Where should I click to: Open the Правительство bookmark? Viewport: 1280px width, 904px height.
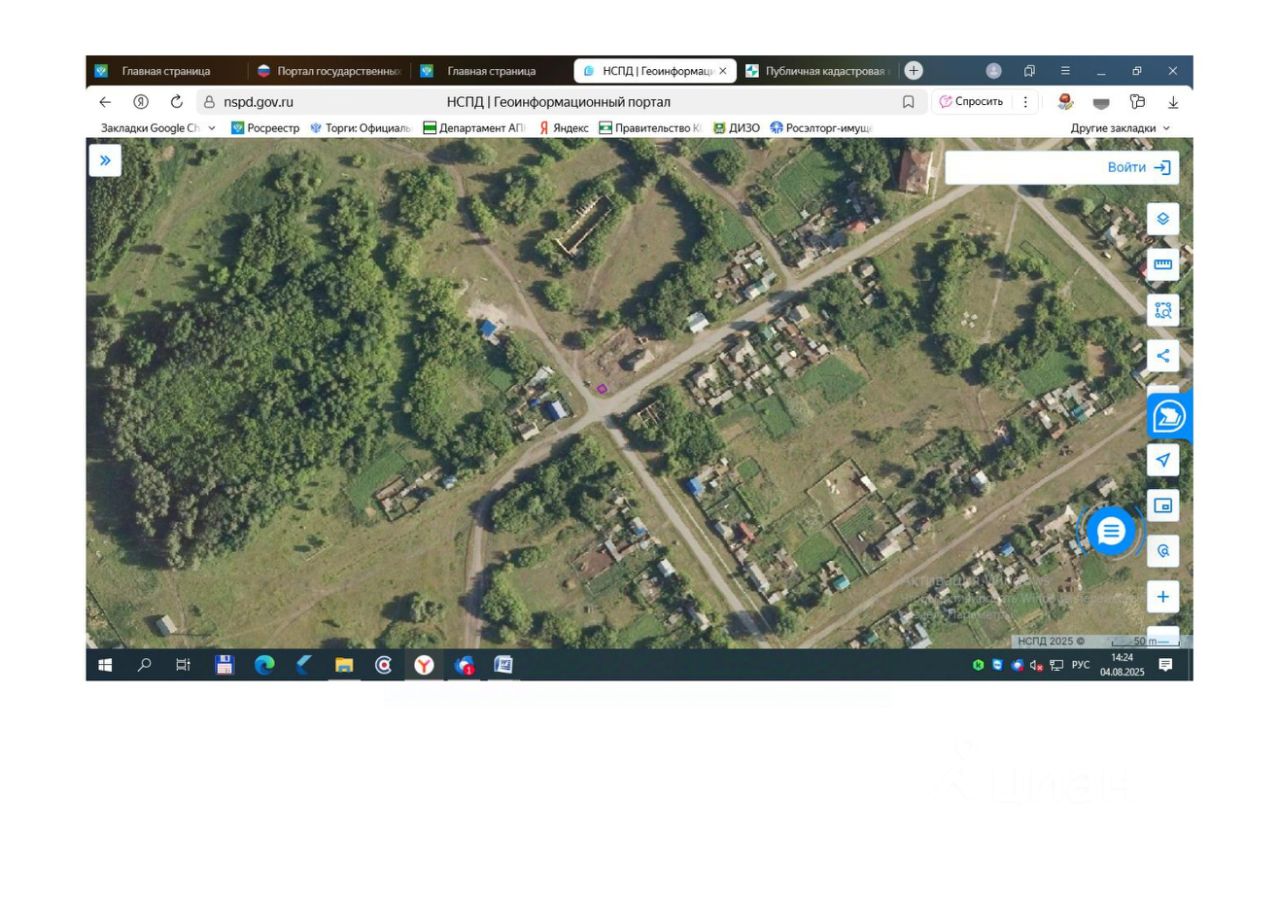[x=650, y=128]
